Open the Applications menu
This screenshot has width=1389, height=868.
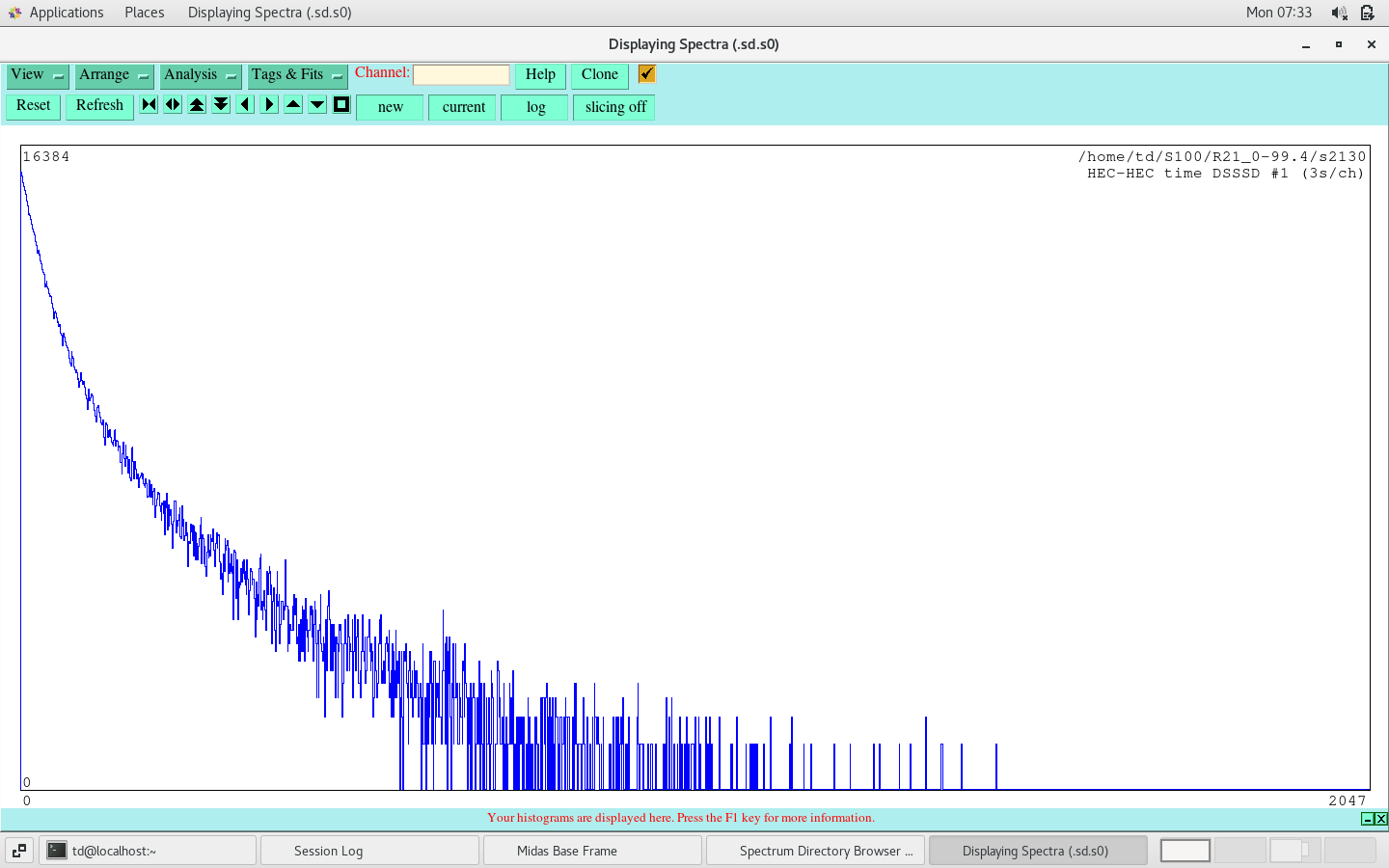[x=67, y=13]
